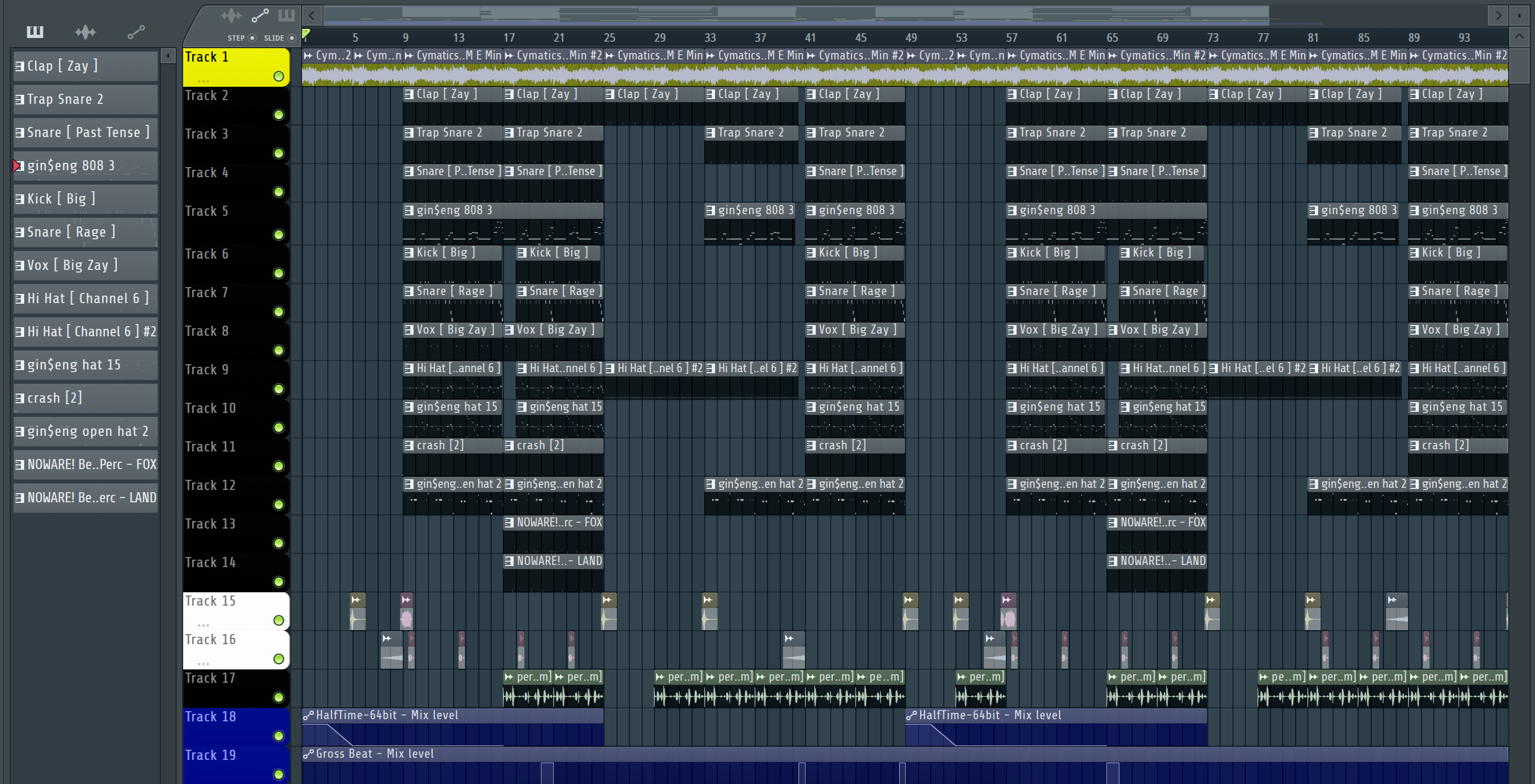Click the picker panel scroll handle

coord(168,56)
